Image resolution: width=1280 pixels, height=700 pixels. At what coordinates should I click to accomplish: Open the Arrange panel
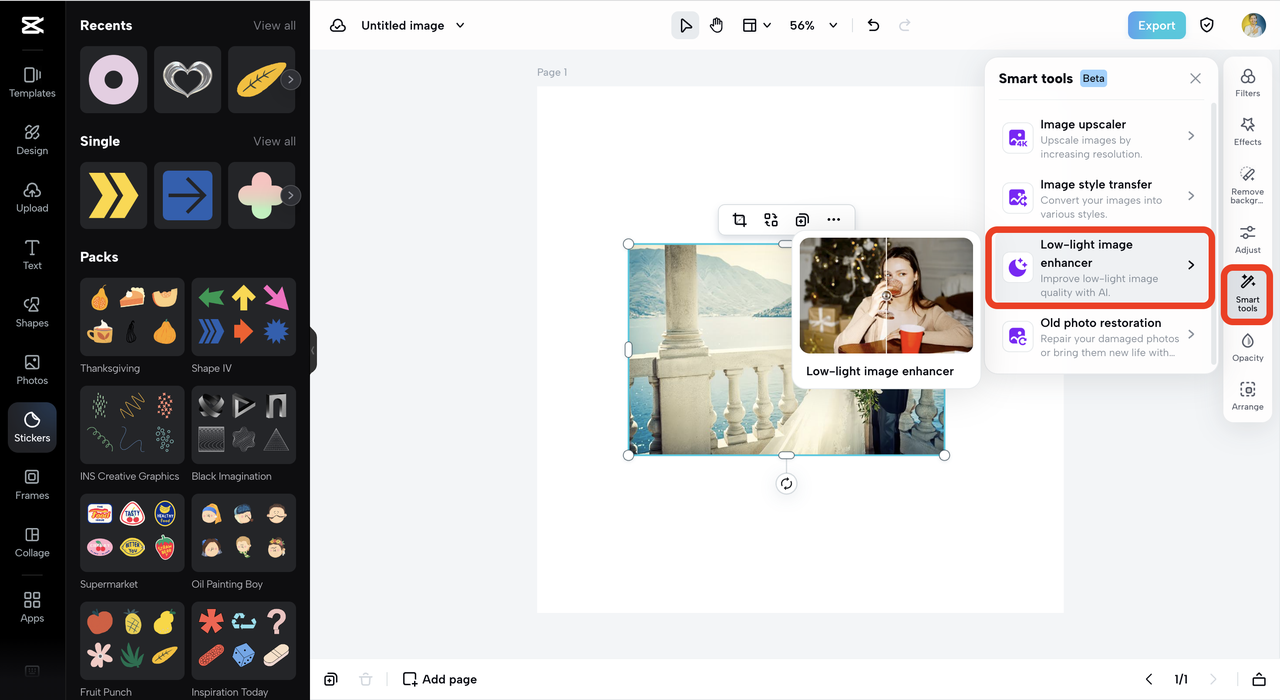[1248, 396]
